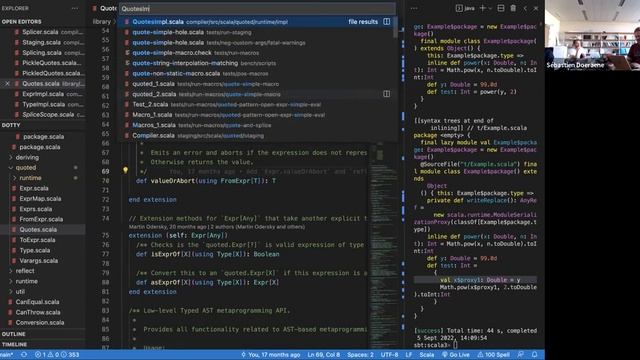Click the sbt:scala3 terminal prompt

click(x=436, y=345)
